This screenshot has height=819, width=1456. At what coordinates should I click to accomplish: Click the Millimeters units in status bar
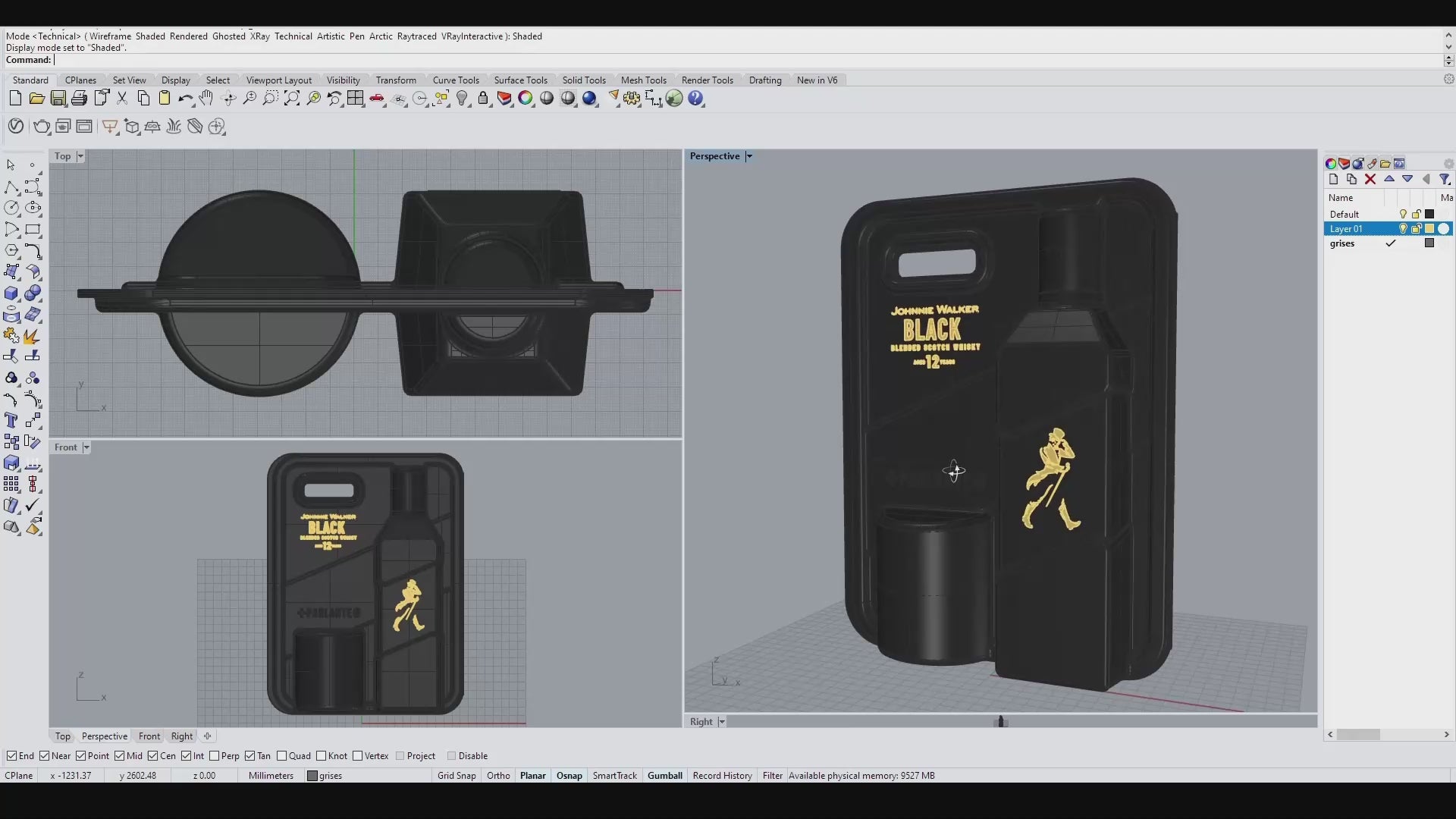271,776
